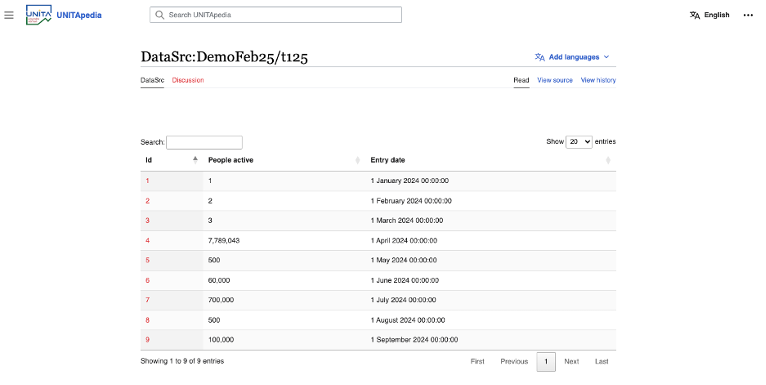
Task: Open record Id 7 link
Action: (148, 300)
